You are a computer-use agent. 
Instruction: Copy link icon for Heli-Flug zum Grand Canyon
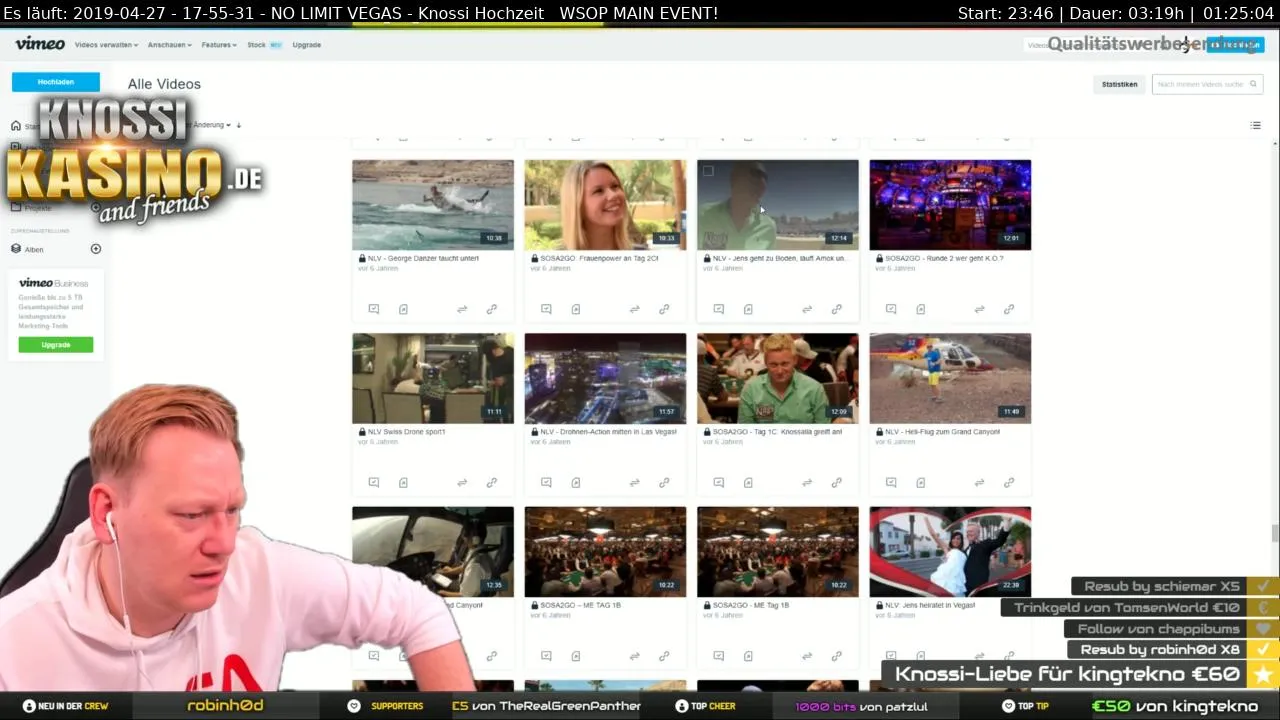(1009, 482)
